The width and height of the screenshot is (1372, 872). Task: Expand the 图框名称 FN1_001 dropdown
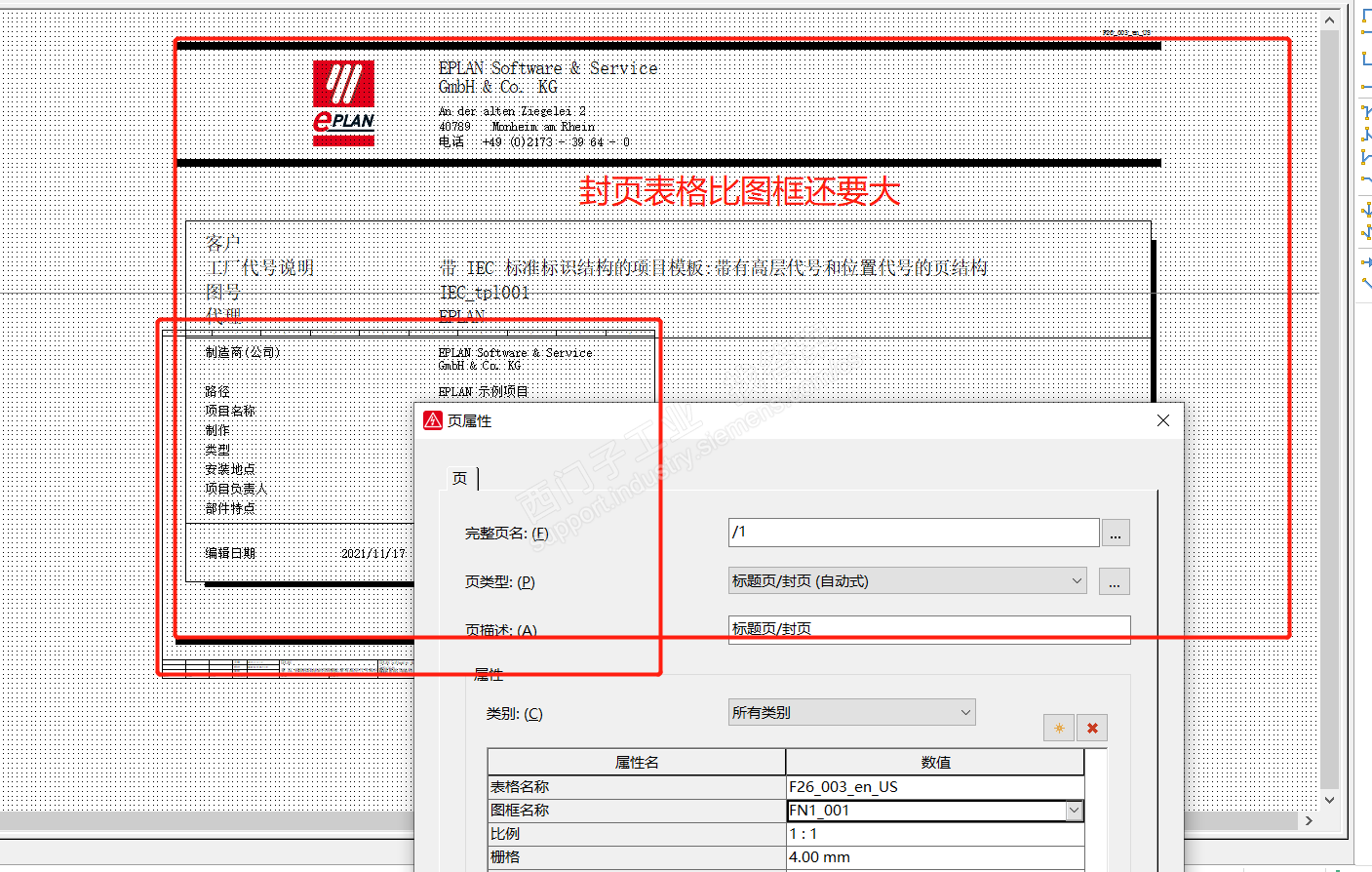[1074, 811]
